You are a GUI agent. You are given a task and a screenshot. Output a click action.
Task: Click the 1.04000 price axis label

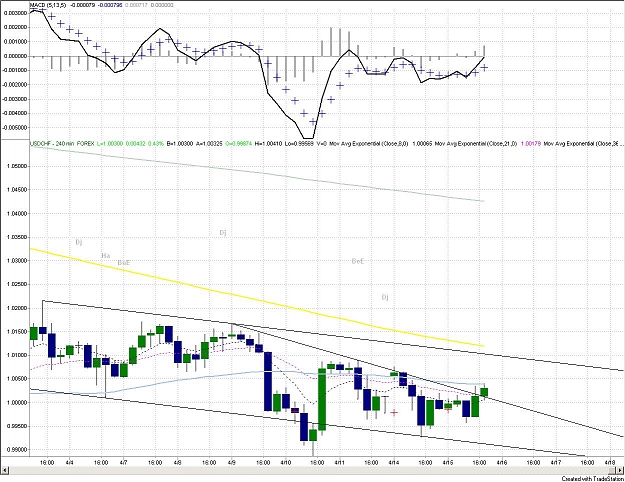pos(17,214)
